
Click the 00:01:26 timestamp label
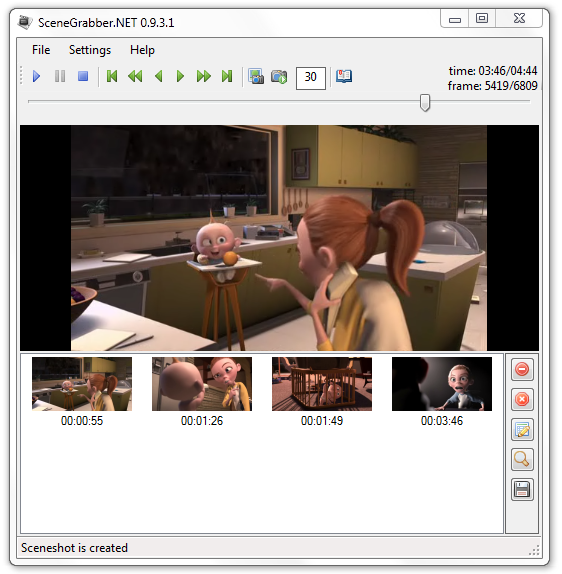[202, 421]
